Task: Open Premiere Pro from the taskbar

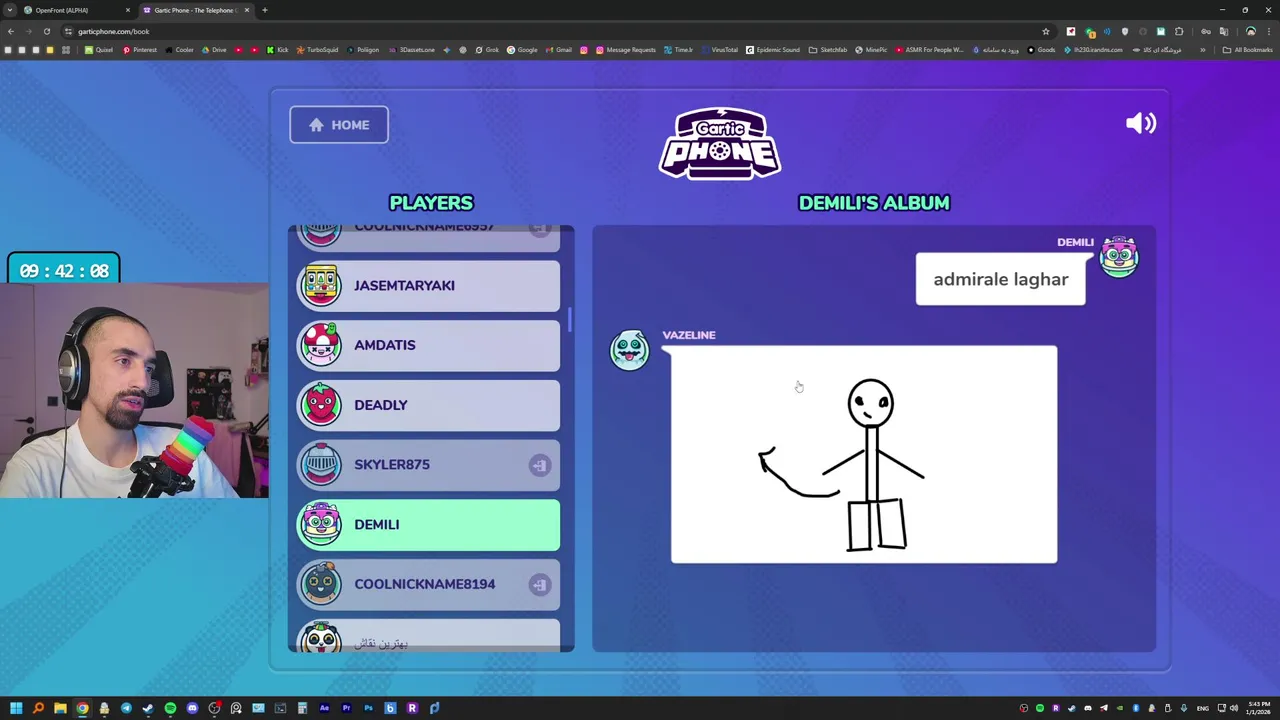Action: click(346, 708)
